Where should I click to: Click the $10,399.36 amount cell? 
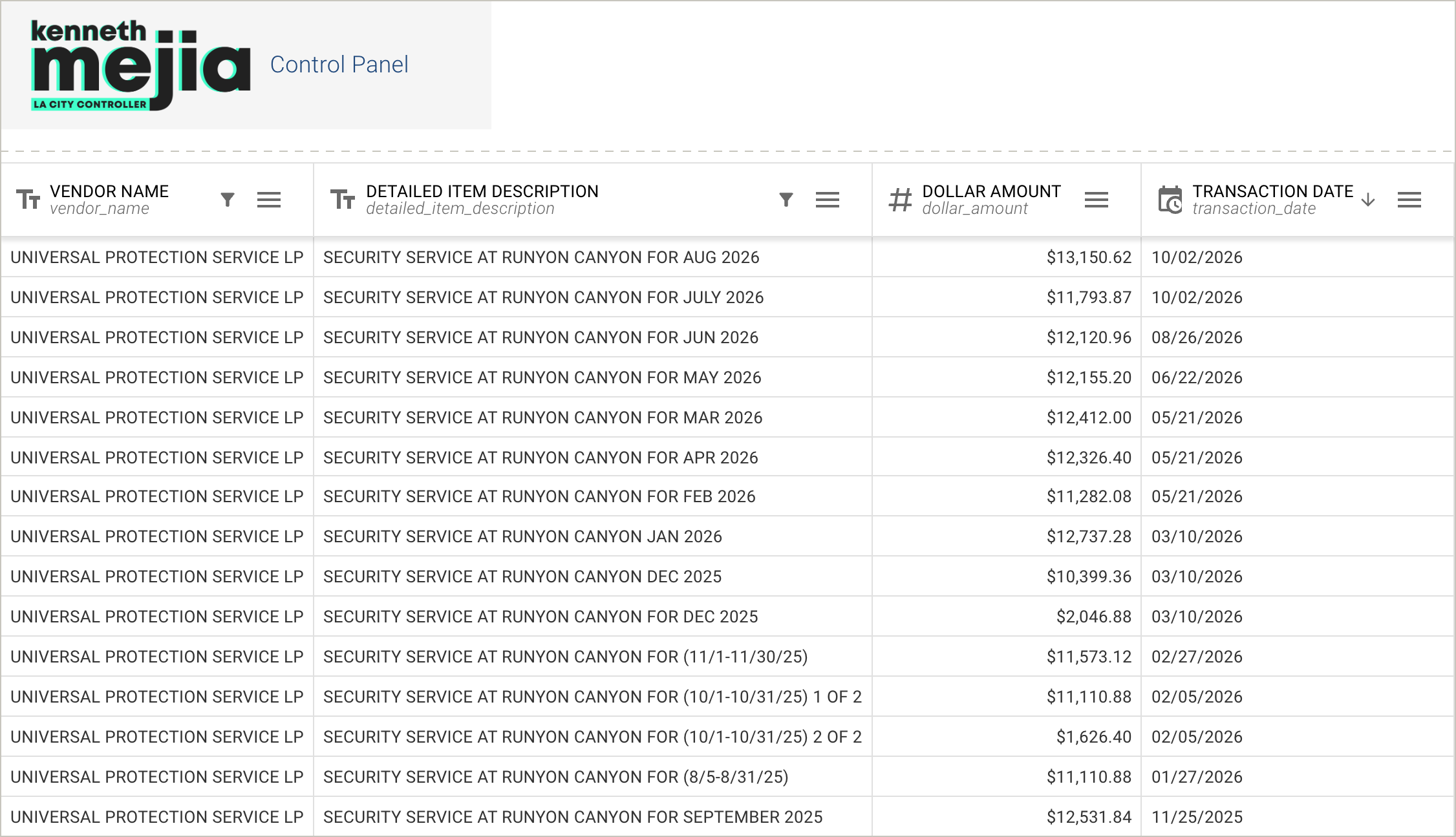pyautogui.click(x=1007, y=577)
